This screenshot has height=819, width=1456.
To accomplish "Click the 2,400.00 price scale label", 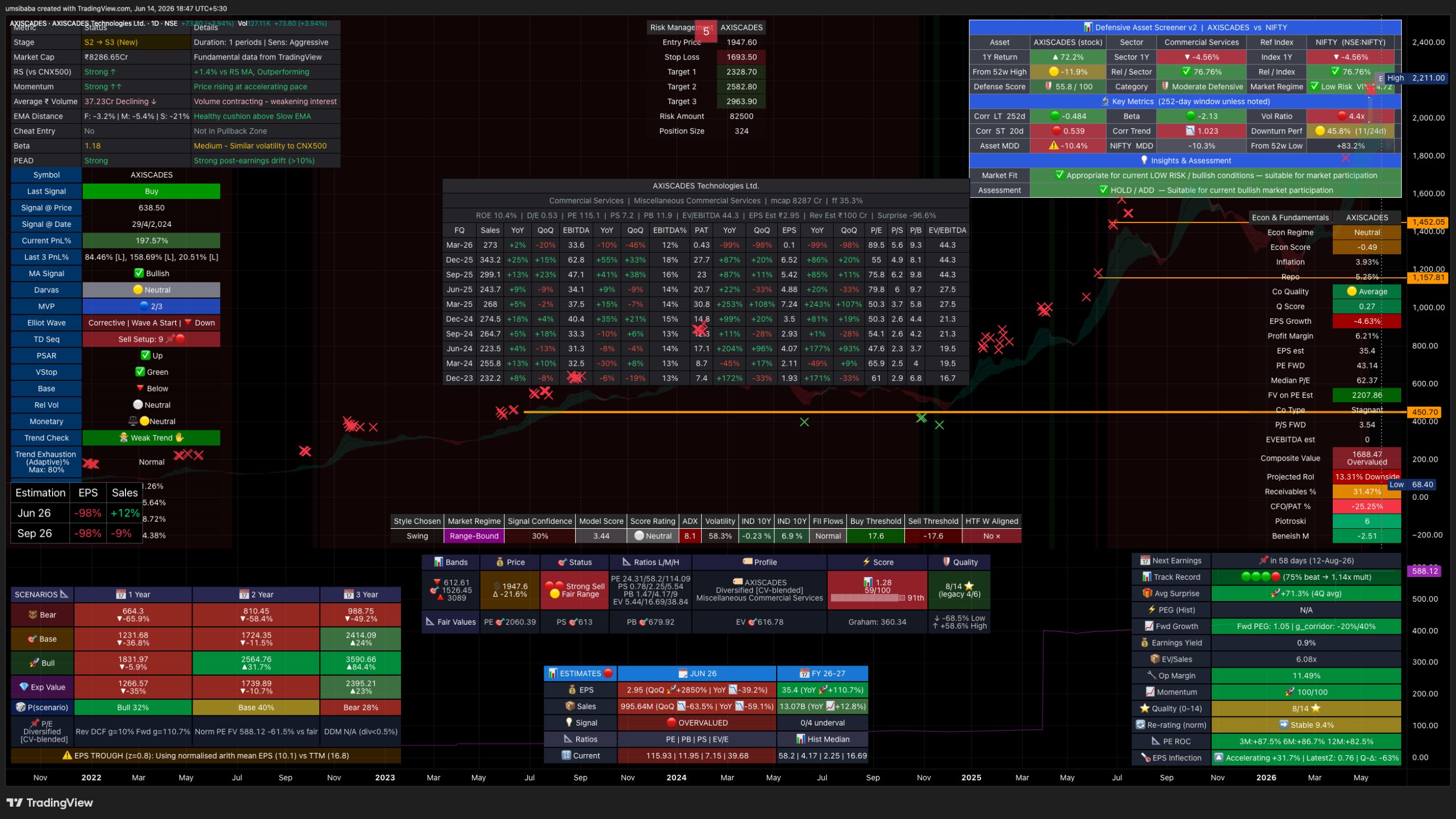I will [1429, 43].
